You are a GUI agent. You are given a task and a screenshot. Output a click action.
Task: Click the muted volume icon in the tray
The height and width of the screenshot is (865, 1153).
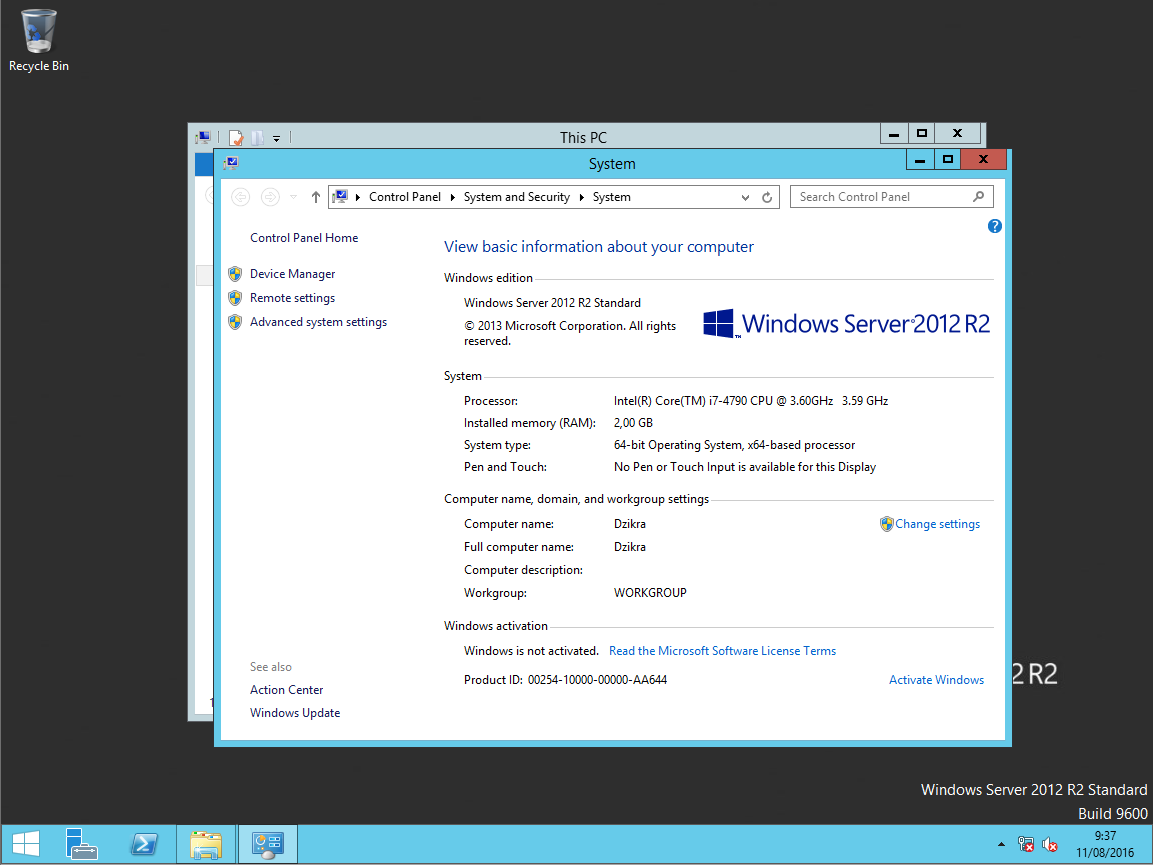[1051, 845]
